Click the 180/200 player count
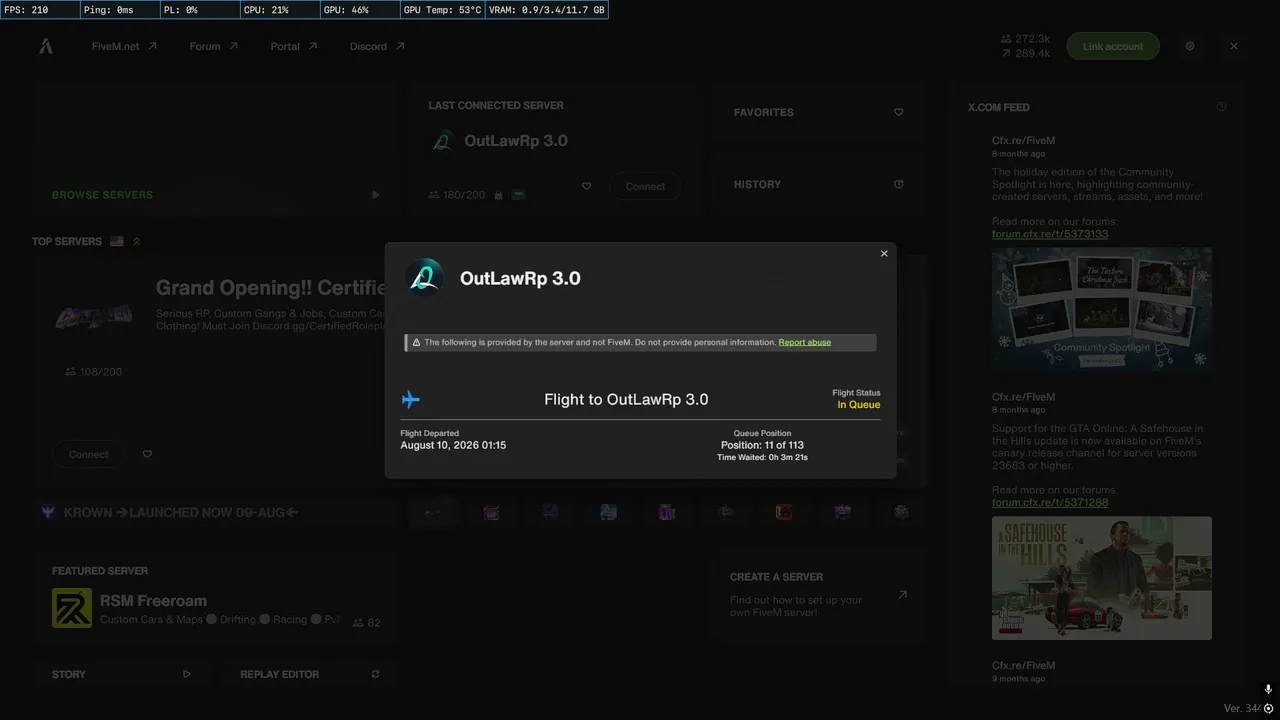 pyautogui.click(x=456, y=195)
